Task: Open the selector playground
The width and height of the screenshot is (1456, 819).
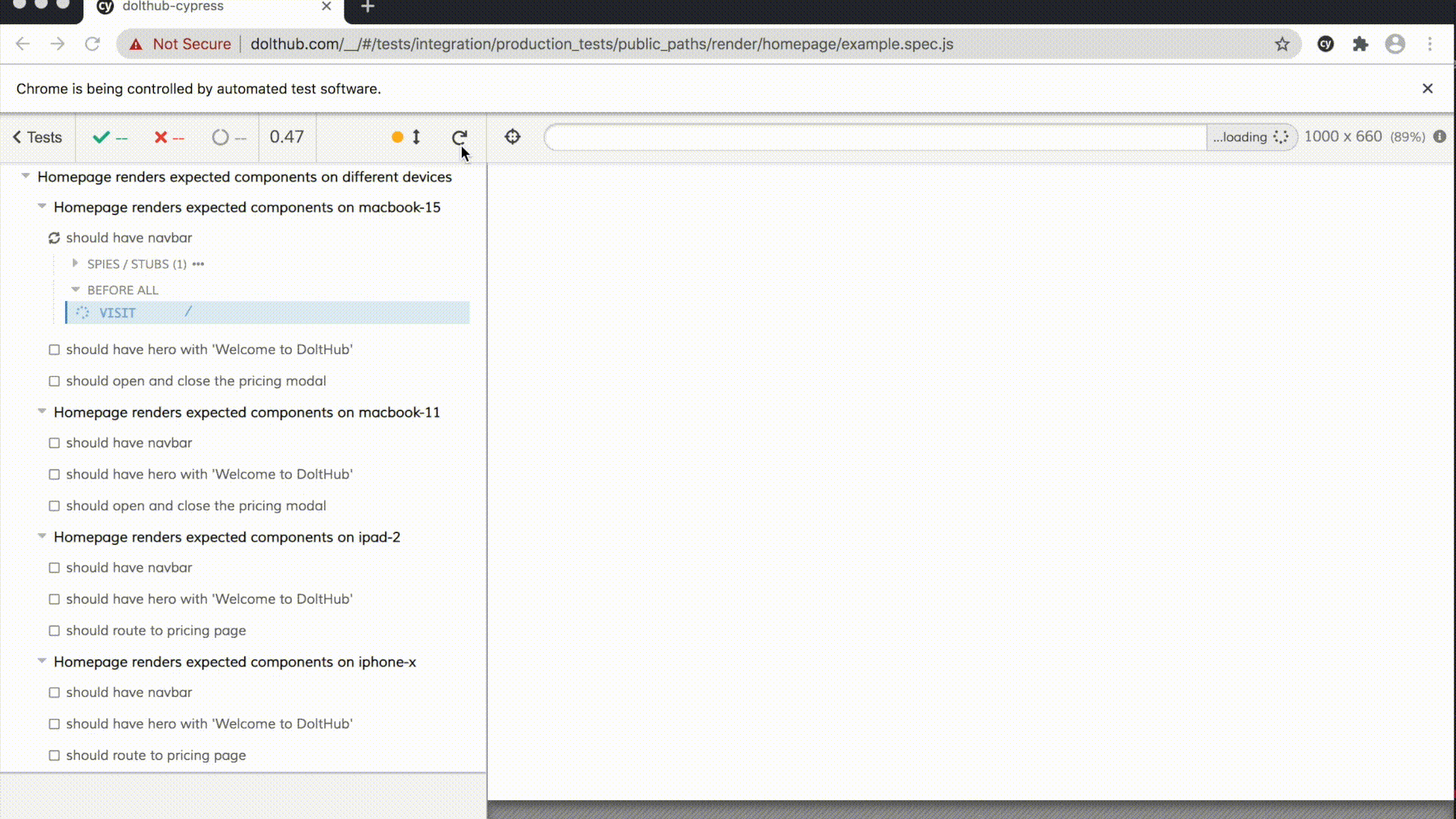Action: [512, 137]
